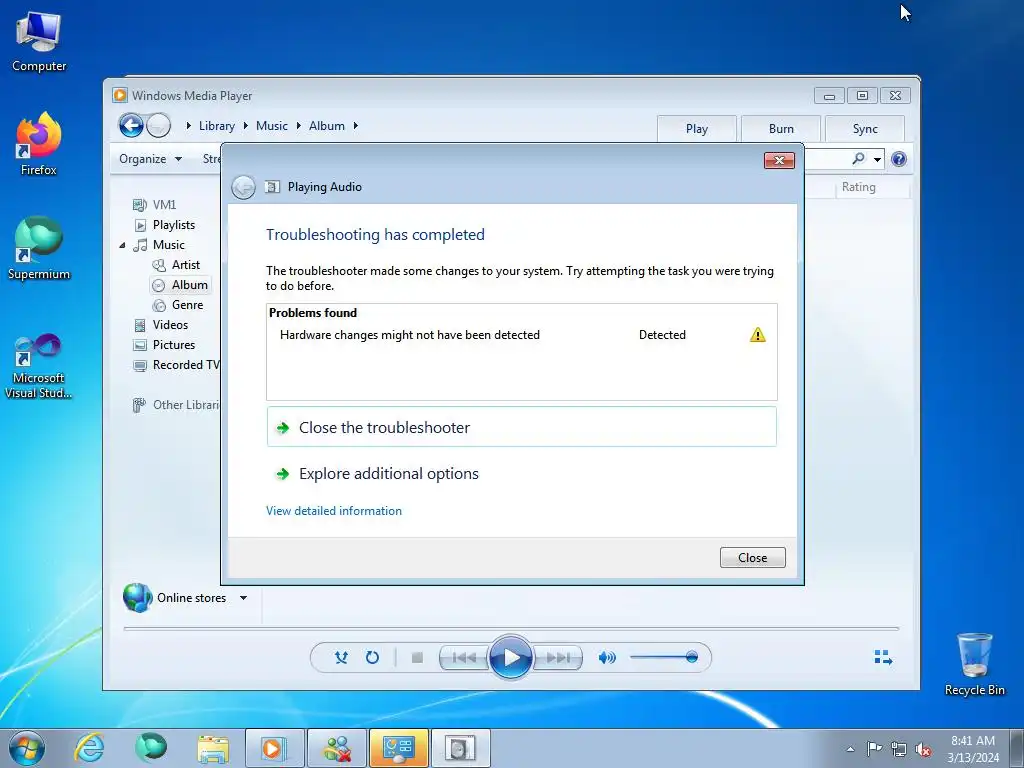Click Close the troubleshooter option
The image size is (1024, 768).
pos(522,427)
